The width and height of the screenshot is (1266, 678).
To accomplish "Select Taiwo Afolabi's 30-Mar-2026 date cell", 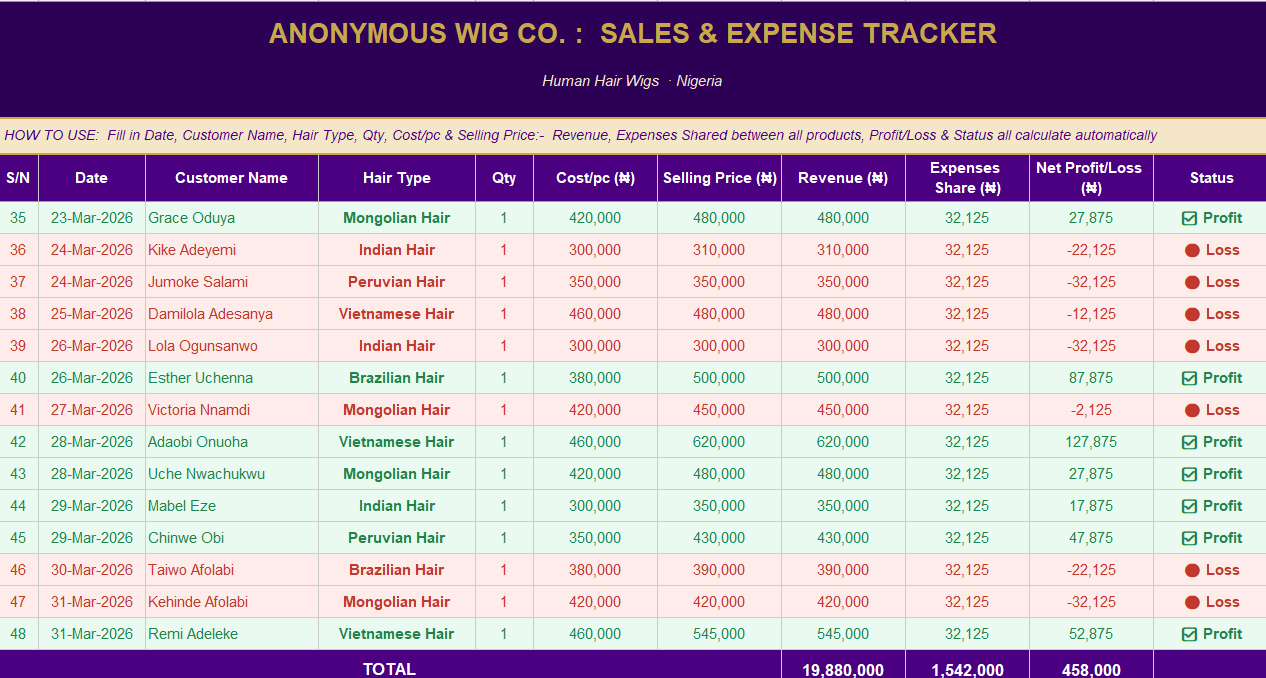I will pyautogui.click(x=92, y=570).
